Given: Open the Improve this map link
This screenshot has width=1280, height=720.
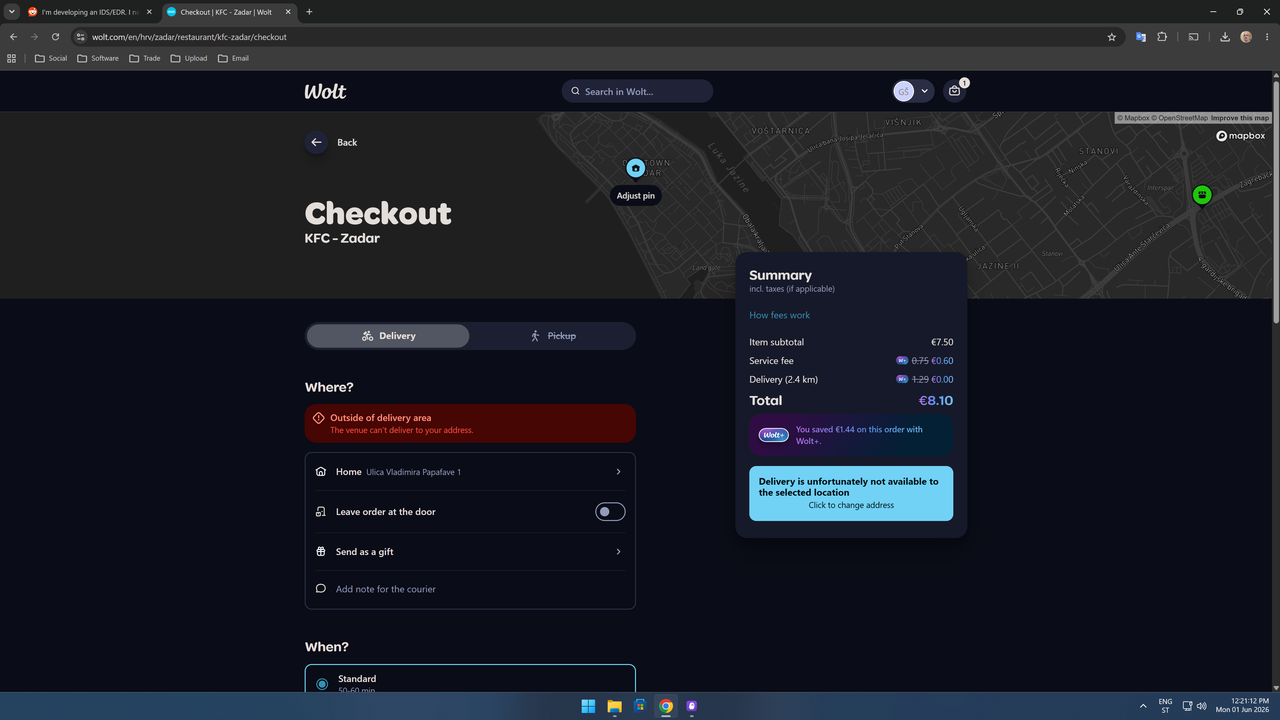Looking at the screenshot, I should tap(1240, 118).
